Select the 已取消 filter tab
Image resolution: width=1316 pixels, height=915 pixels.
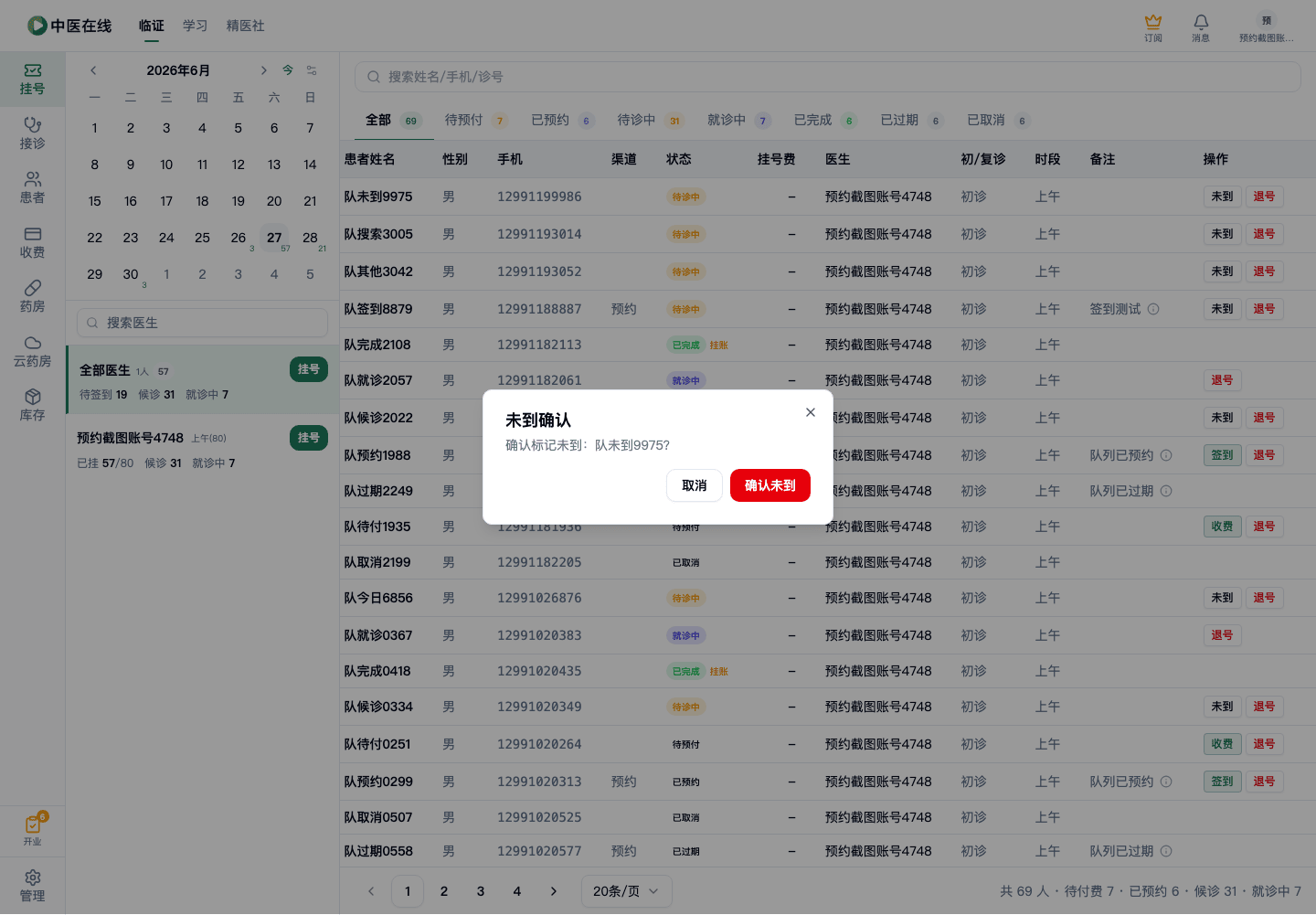point(999,120)
